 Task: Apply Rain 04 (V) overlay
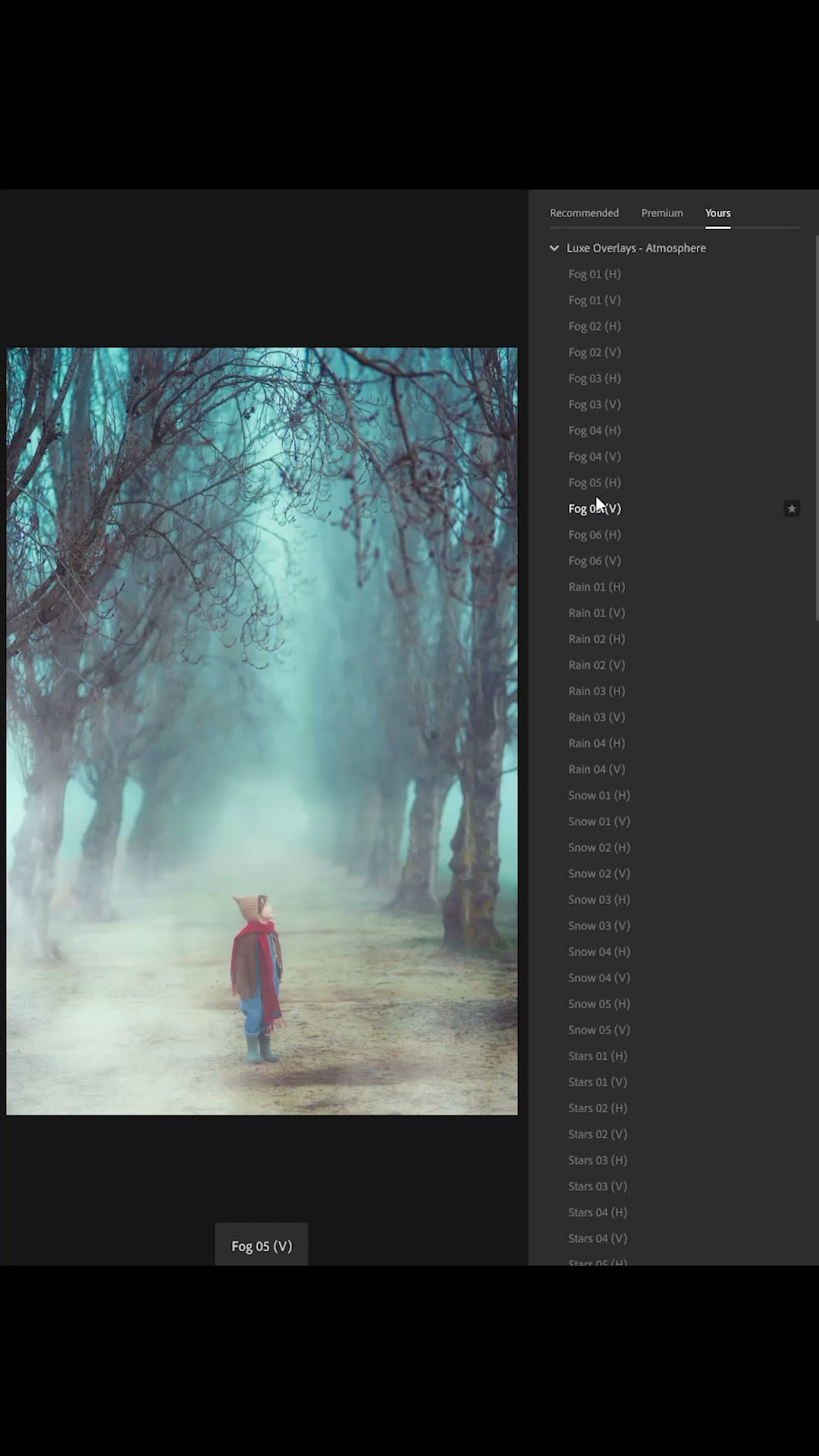[597, 769]
